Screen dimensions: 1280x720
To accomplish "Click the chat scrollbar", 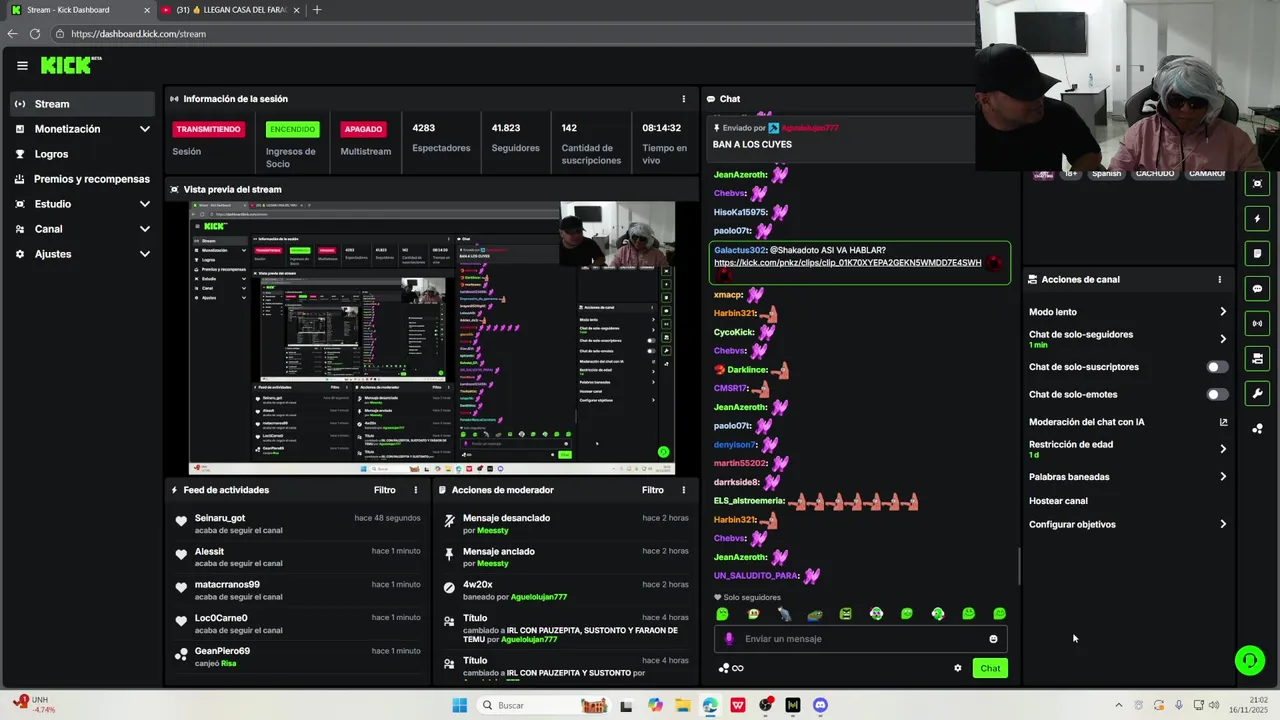I will pyautogui.click(x=1018, y=567).
